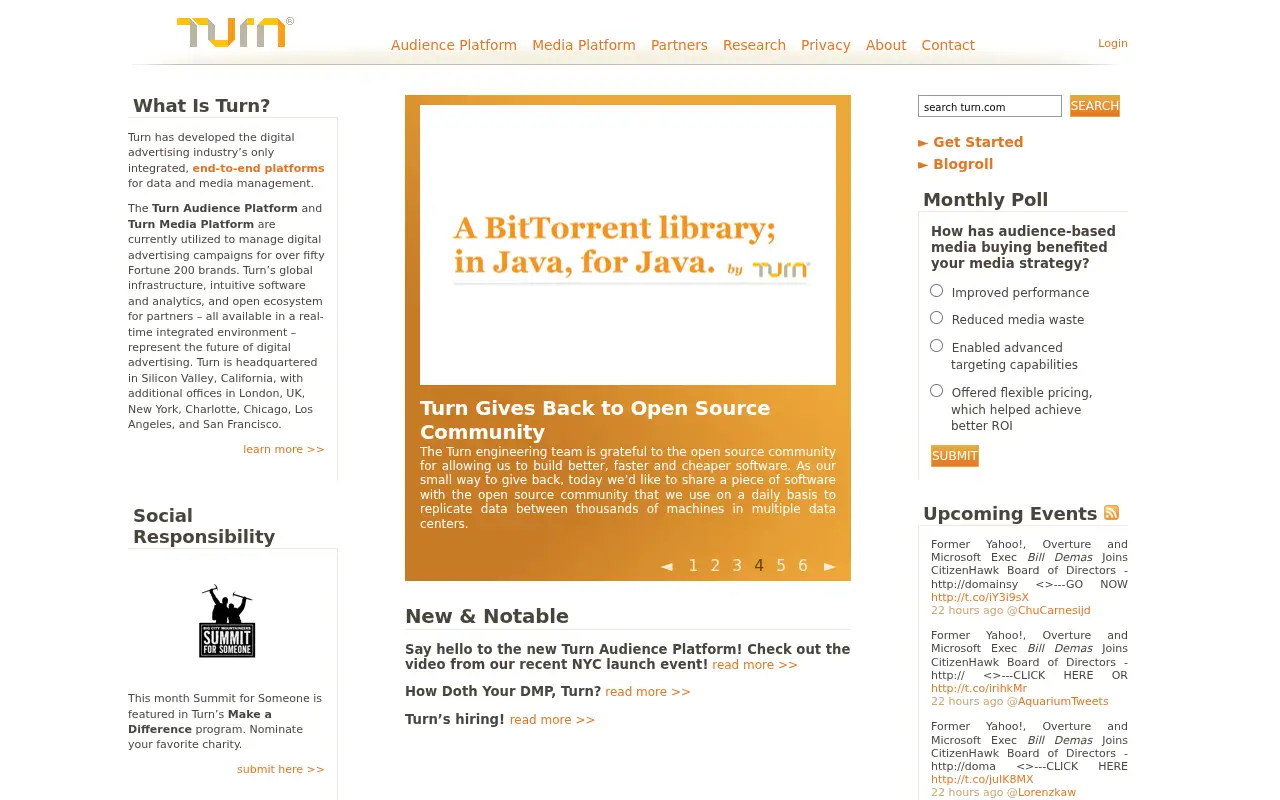Advance to the next slide arrow
Image resolution: width=1280 pixels, height=800 pixels.
(x=829, y=566)
